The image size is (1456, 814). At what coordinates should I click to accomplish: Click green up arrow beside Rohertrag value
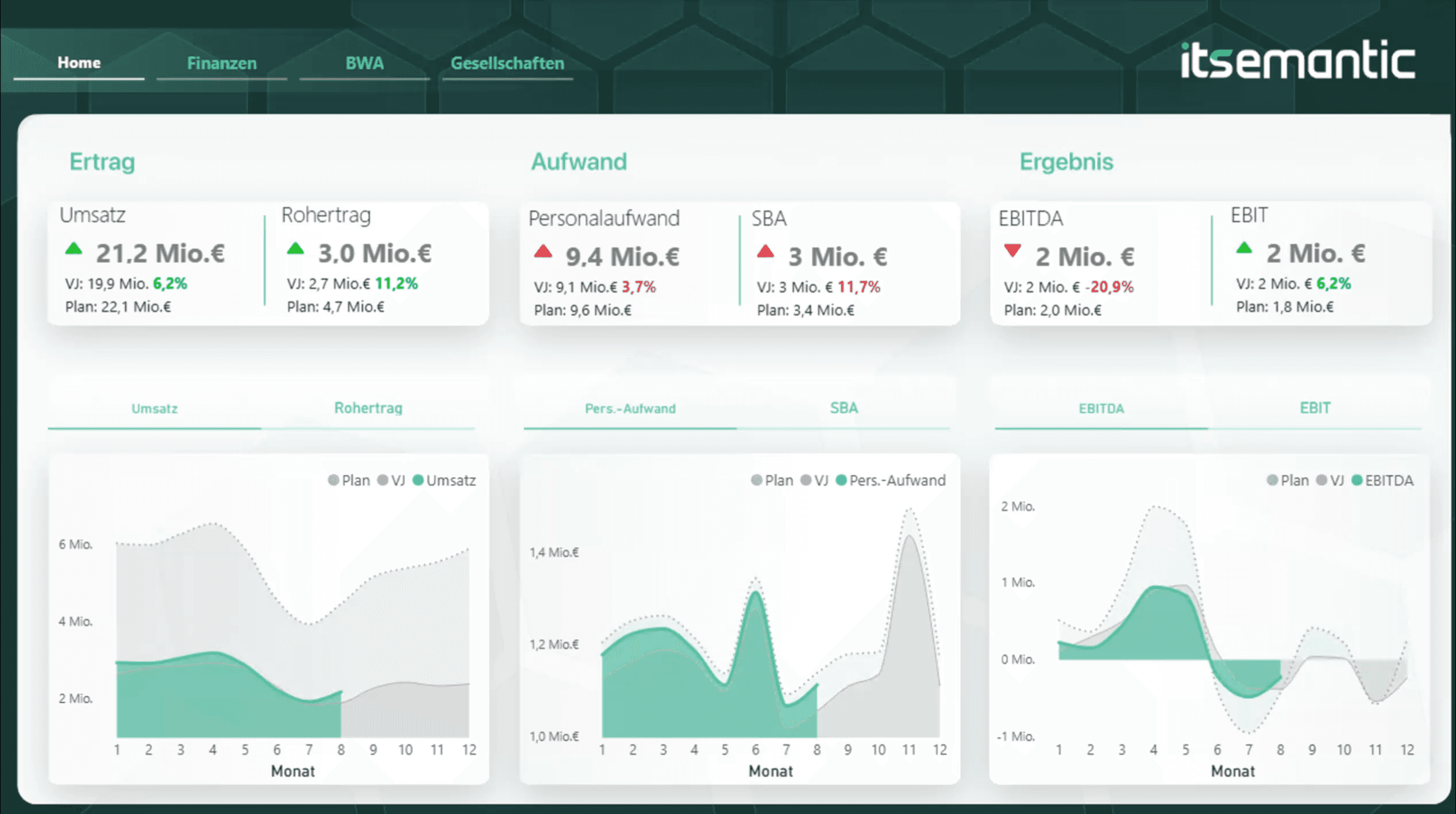coord(295,249)
